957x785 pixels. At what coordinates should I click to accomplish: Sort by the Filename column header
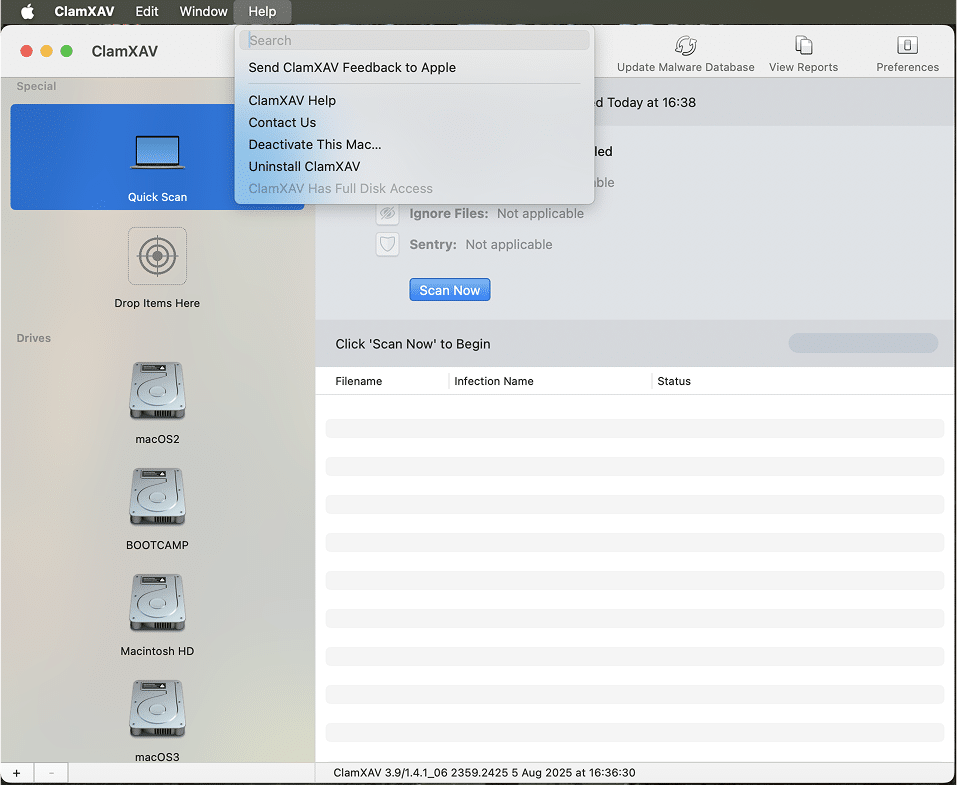[x=359, y=382]
